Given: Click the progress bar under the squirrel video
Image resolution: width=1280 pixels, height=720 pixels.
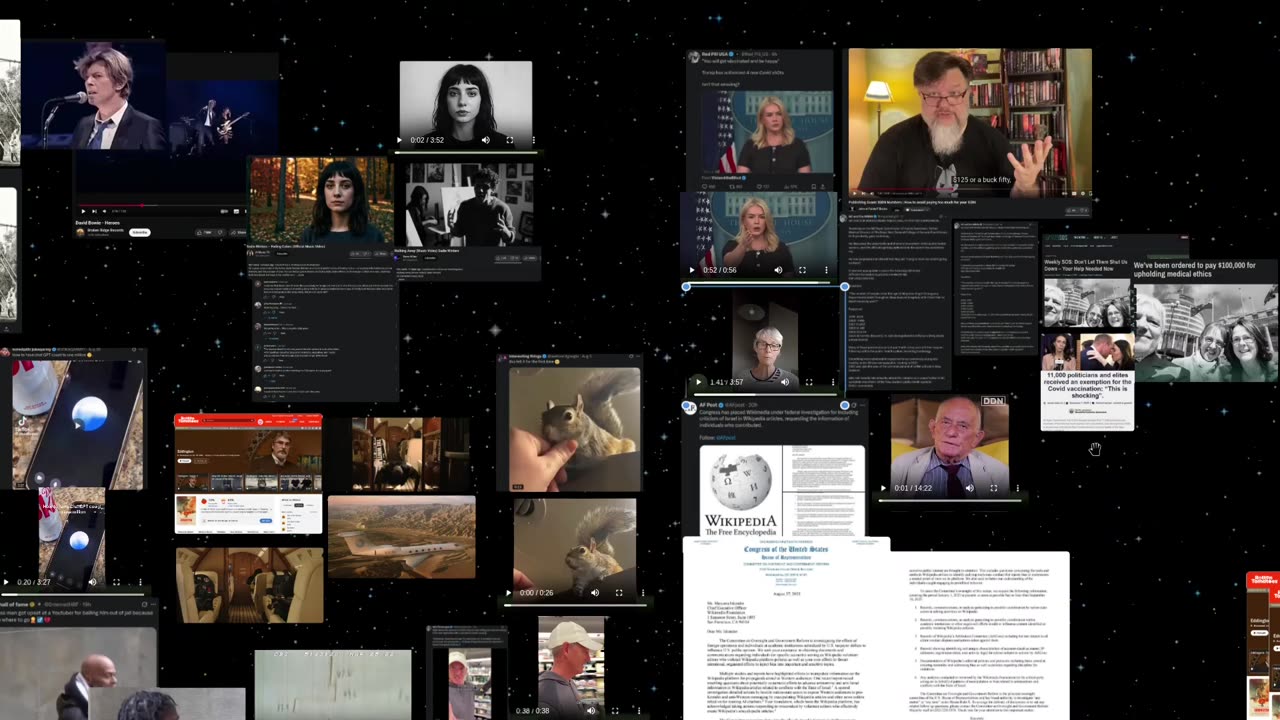Looking at the screenshot, I should click(x=575, y=605).
